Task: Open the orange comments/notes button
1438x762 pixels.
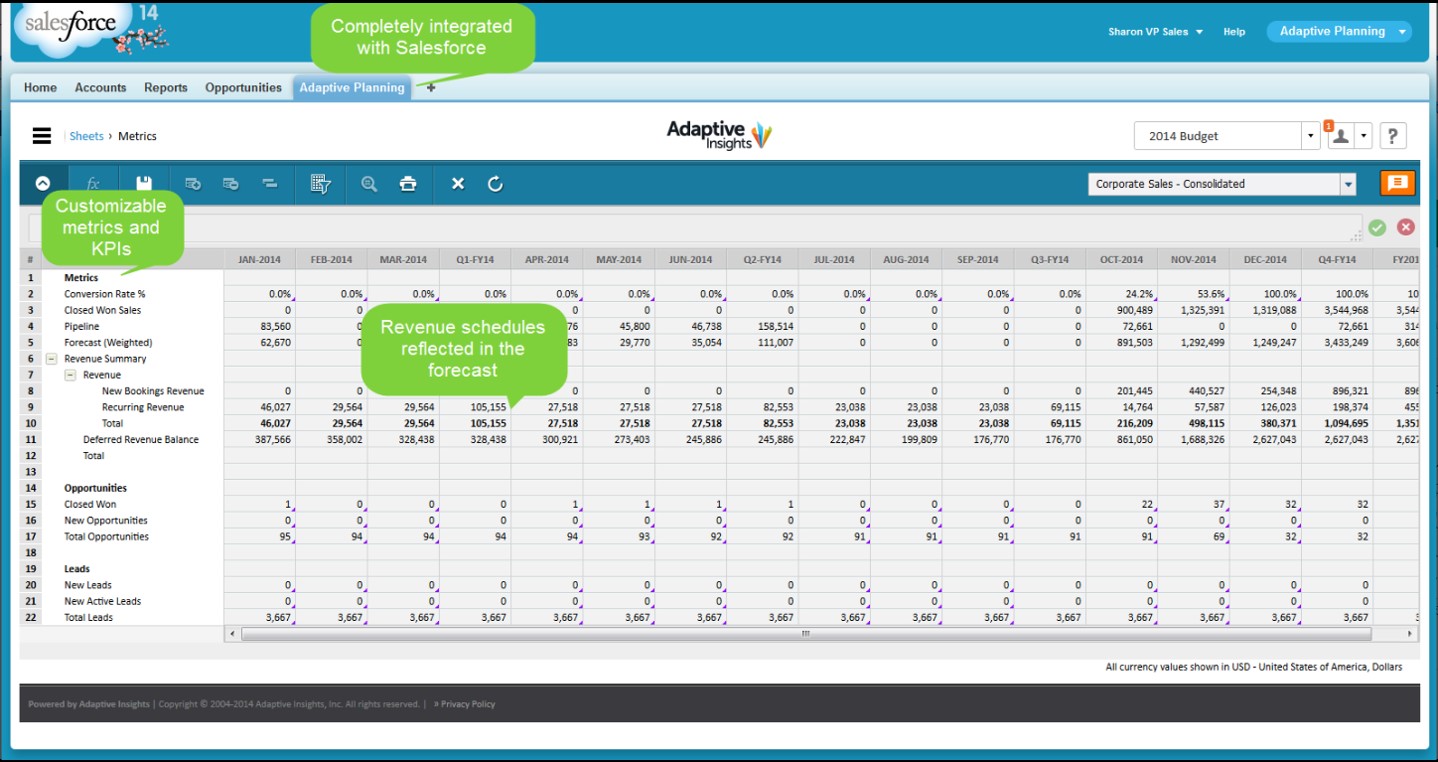Action: [x=1397, y=183]
